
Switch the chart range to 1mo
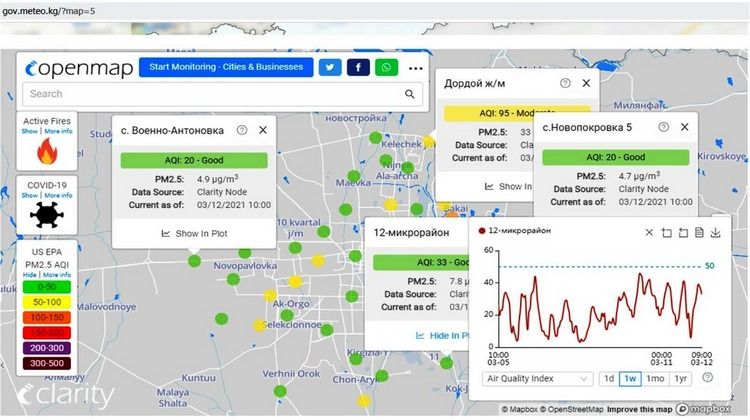tap(656, 379)
